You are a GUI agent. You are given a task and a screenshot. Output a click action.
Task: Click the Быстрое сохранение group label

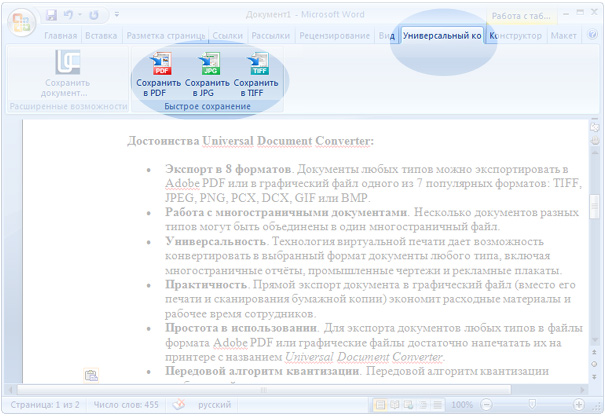tap(207, 107)
